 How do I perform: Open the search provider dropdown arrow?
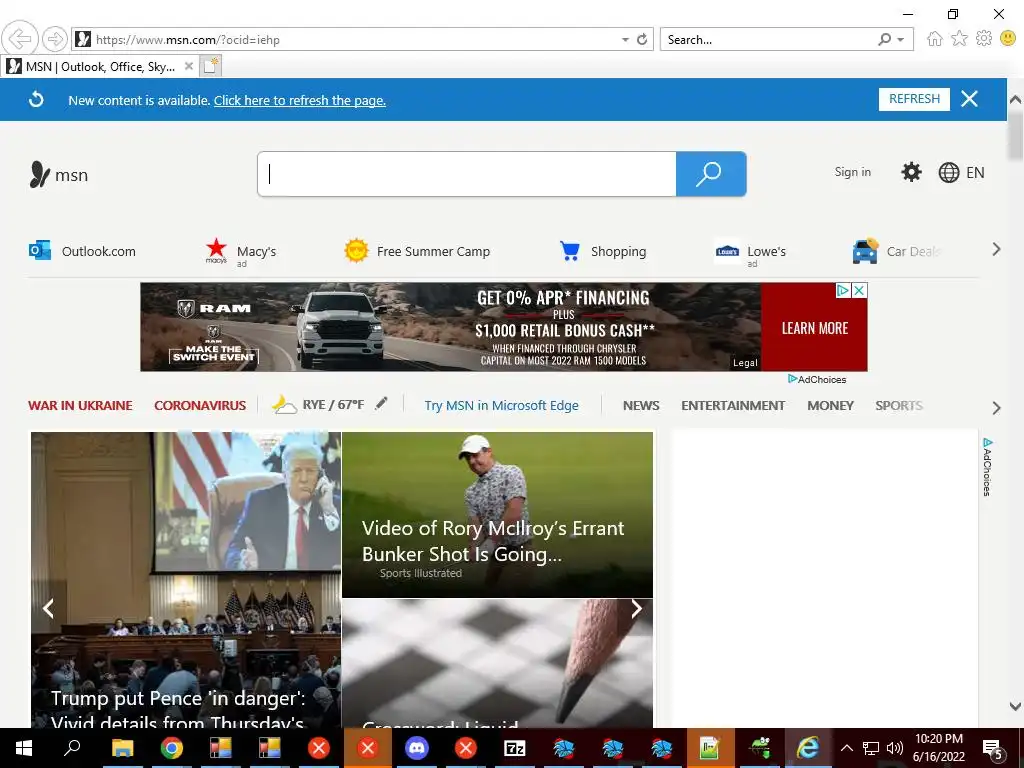(x=901, y=40)
